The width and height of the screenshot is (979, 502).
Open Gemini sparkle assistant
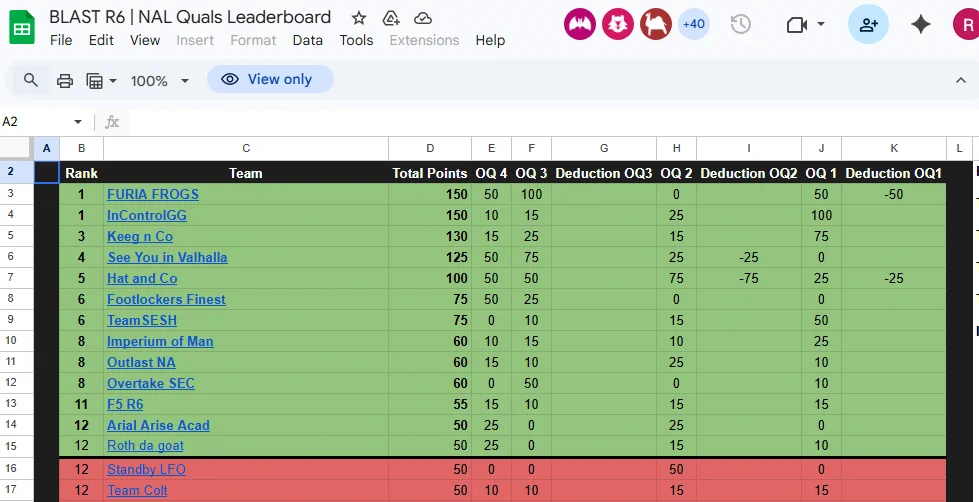[921, 24]
